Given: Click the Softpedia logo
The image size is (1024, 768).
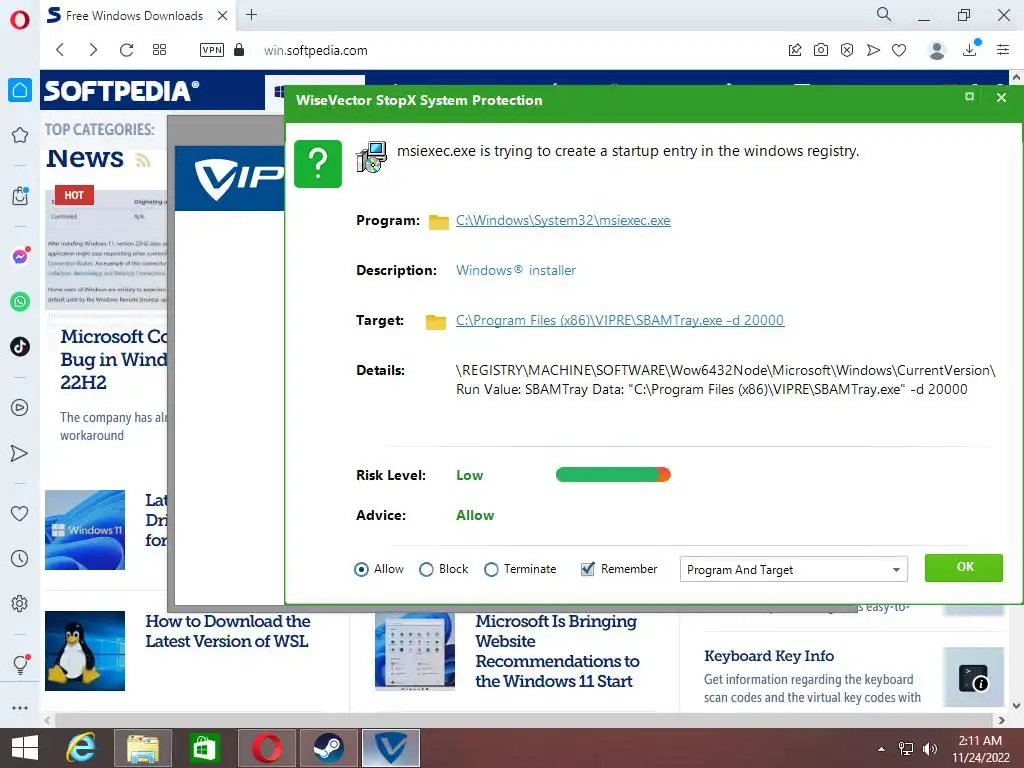Looking at the screenshot, I should [x=121, y=91].
